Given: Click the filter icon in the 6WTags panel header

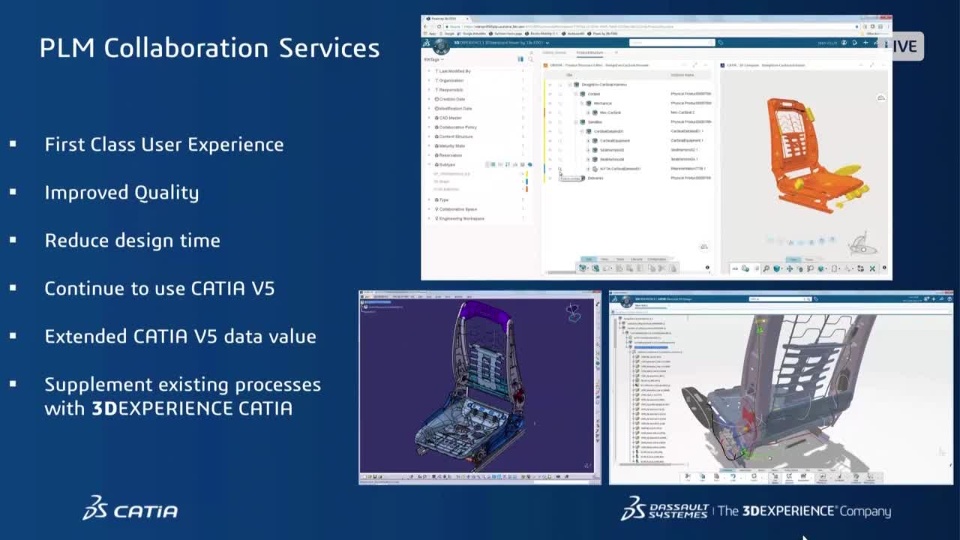Looking at the screenshot, I should click(521, 59).
